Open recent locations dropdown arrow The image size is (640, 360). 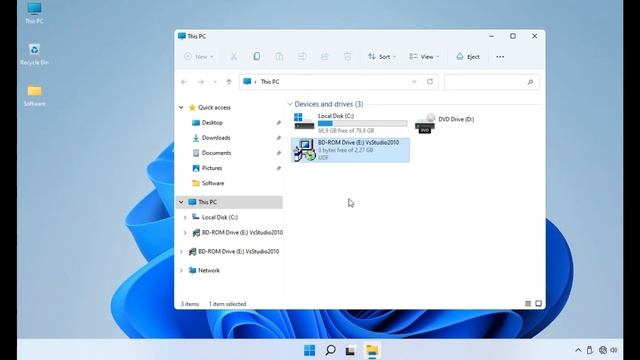click(215, 82)
